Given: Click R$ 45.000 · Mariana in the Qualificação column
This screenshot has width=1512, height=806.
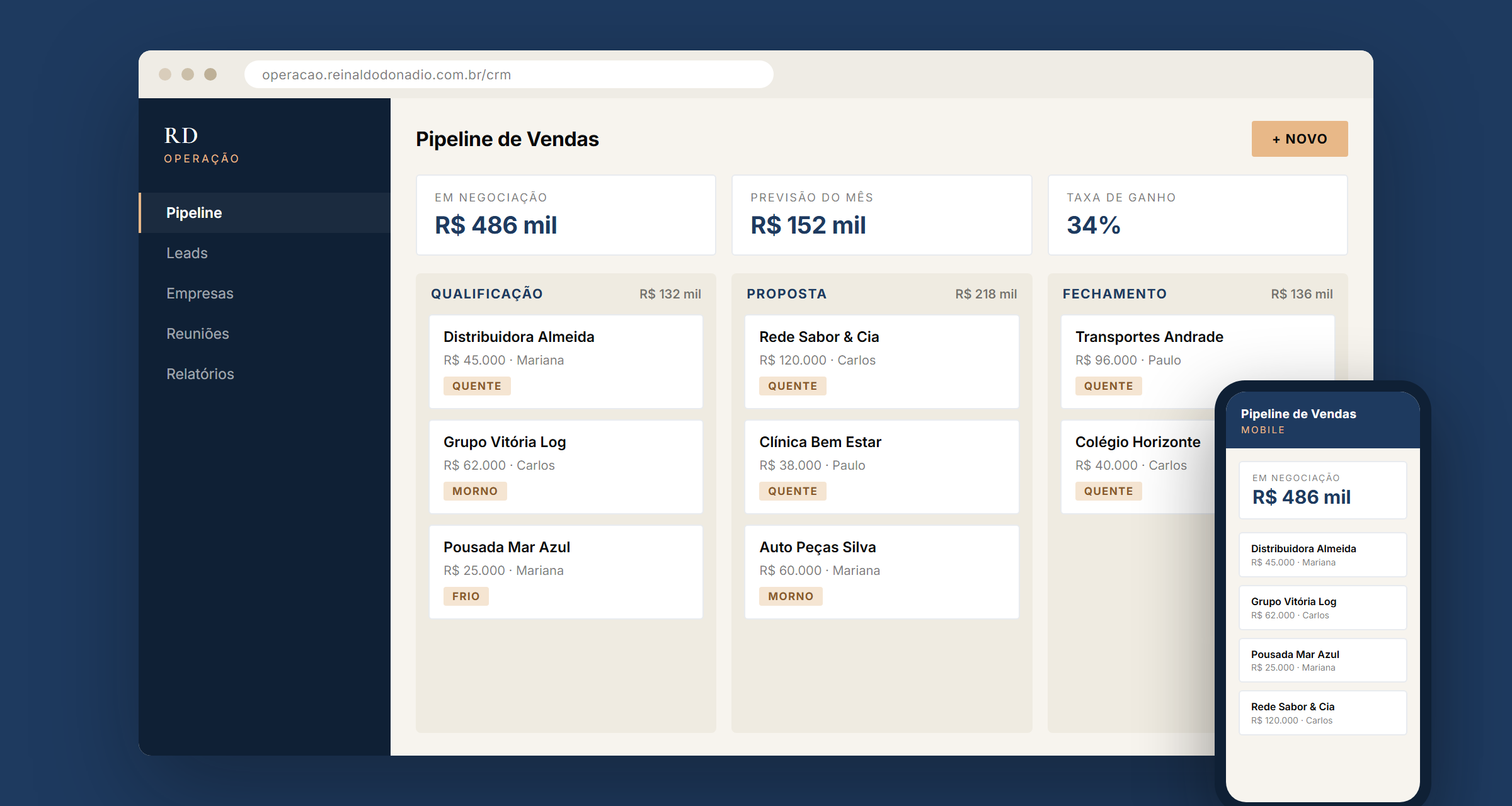Looking at the screenshot, I should coord(504,360).
